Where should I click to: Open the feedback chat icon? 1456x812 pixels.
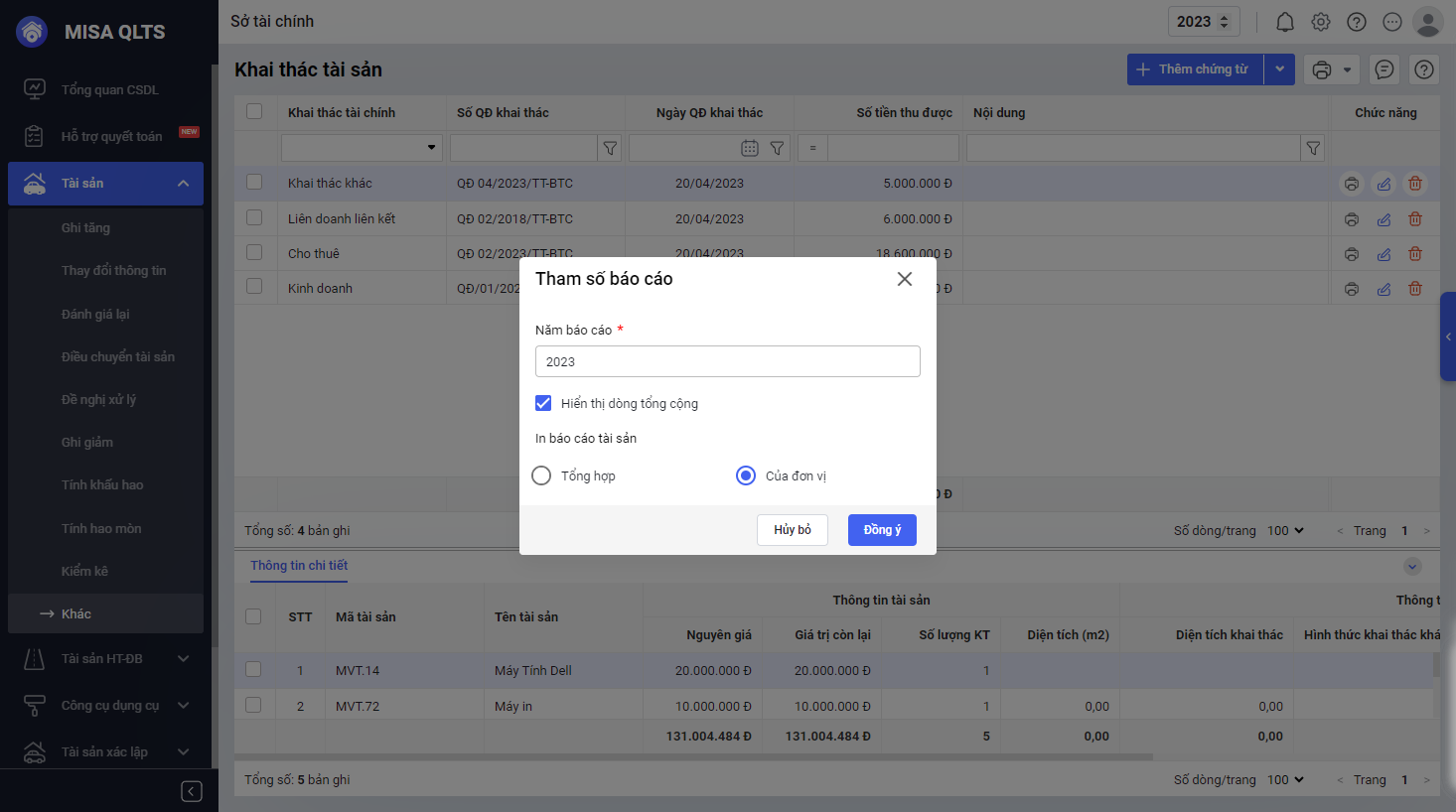(x=1383, y=69)
